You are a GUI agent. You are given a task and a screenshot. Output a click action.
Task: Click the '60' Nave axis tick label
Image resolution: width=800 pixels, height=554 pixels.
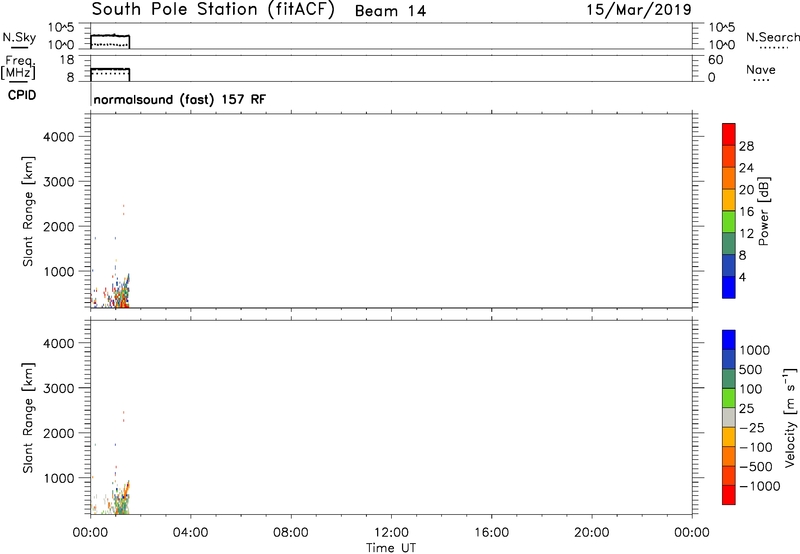715,60
